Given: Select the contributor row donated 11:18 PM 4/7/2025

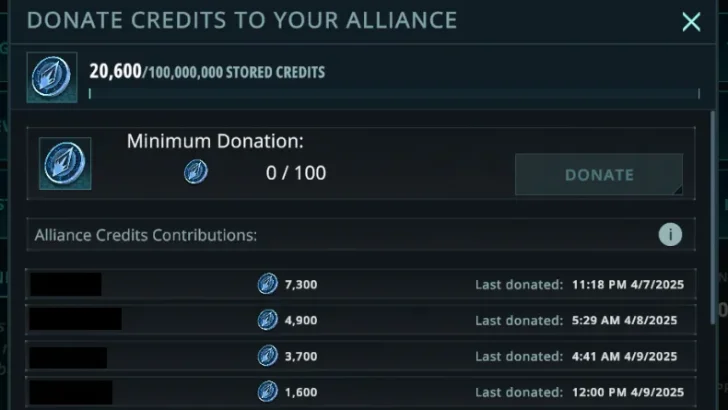Looking at the screenshot, I should 360,284.
